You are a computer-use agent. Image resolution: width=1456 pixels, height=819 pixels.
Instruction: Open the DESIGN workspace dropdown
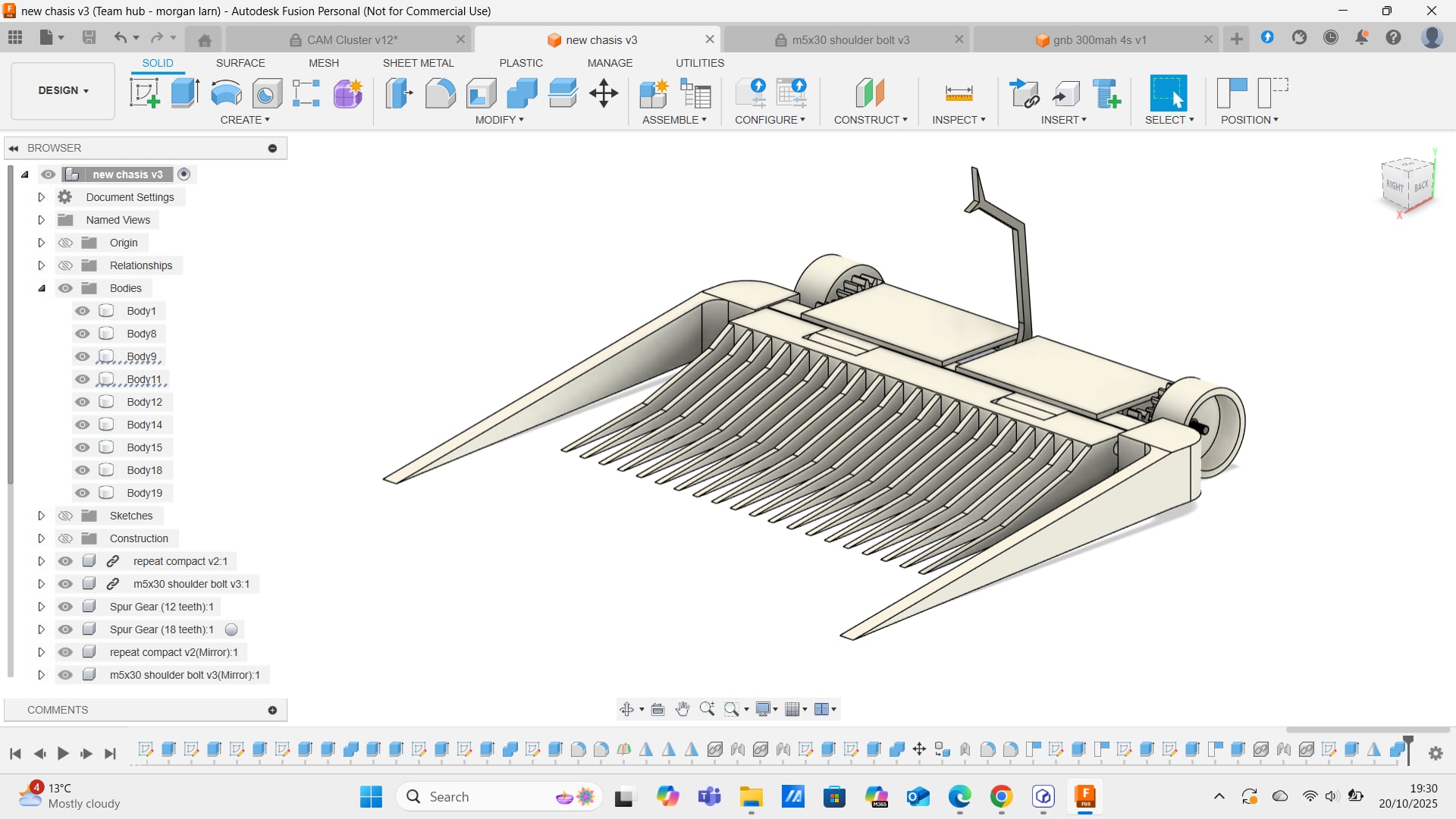[63, 90]
